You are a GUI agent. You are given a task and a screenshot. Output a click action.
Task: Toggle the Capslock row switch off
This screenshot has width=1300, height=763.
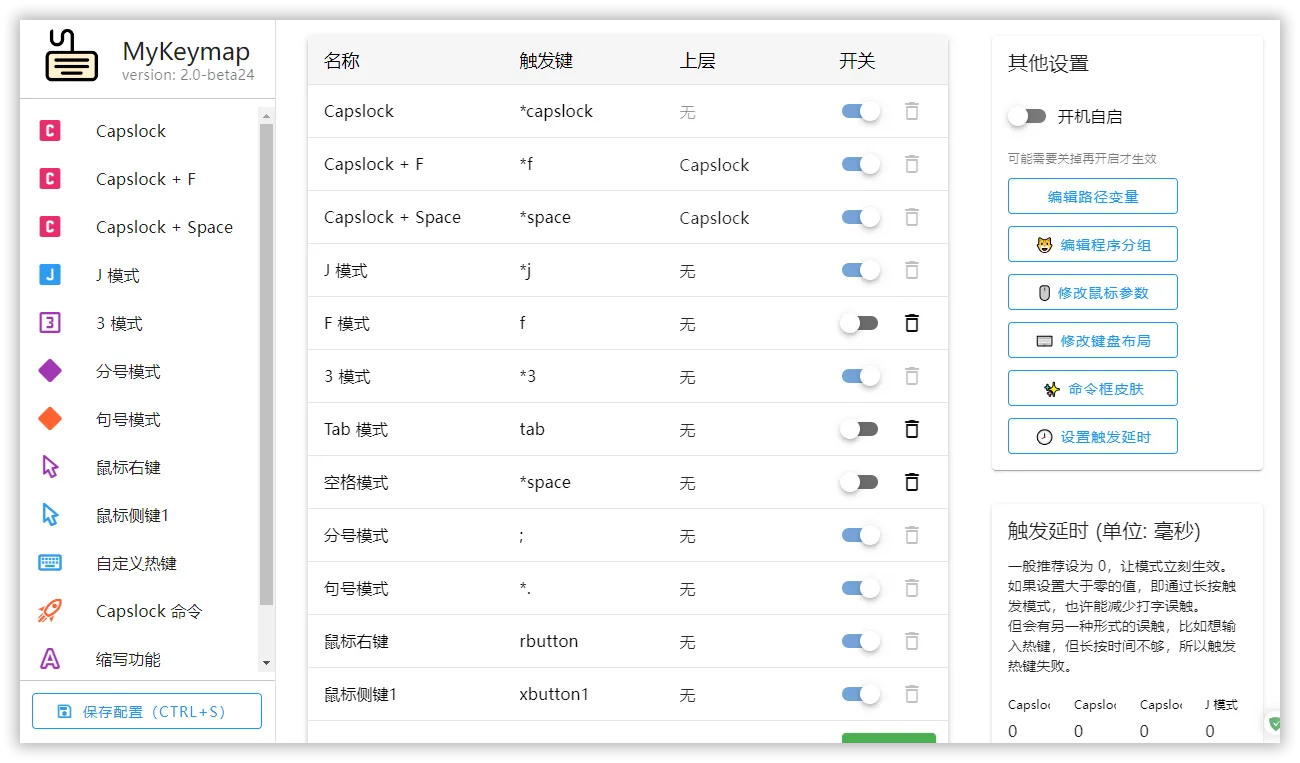(x=860, y=111)
